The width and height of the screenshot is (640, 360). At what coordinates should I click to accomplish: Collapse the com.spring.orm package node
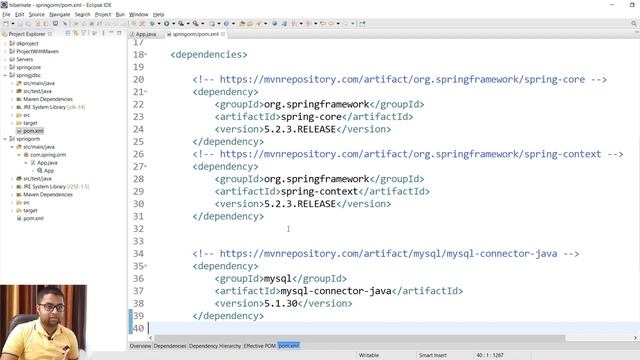tap(19, 155)
